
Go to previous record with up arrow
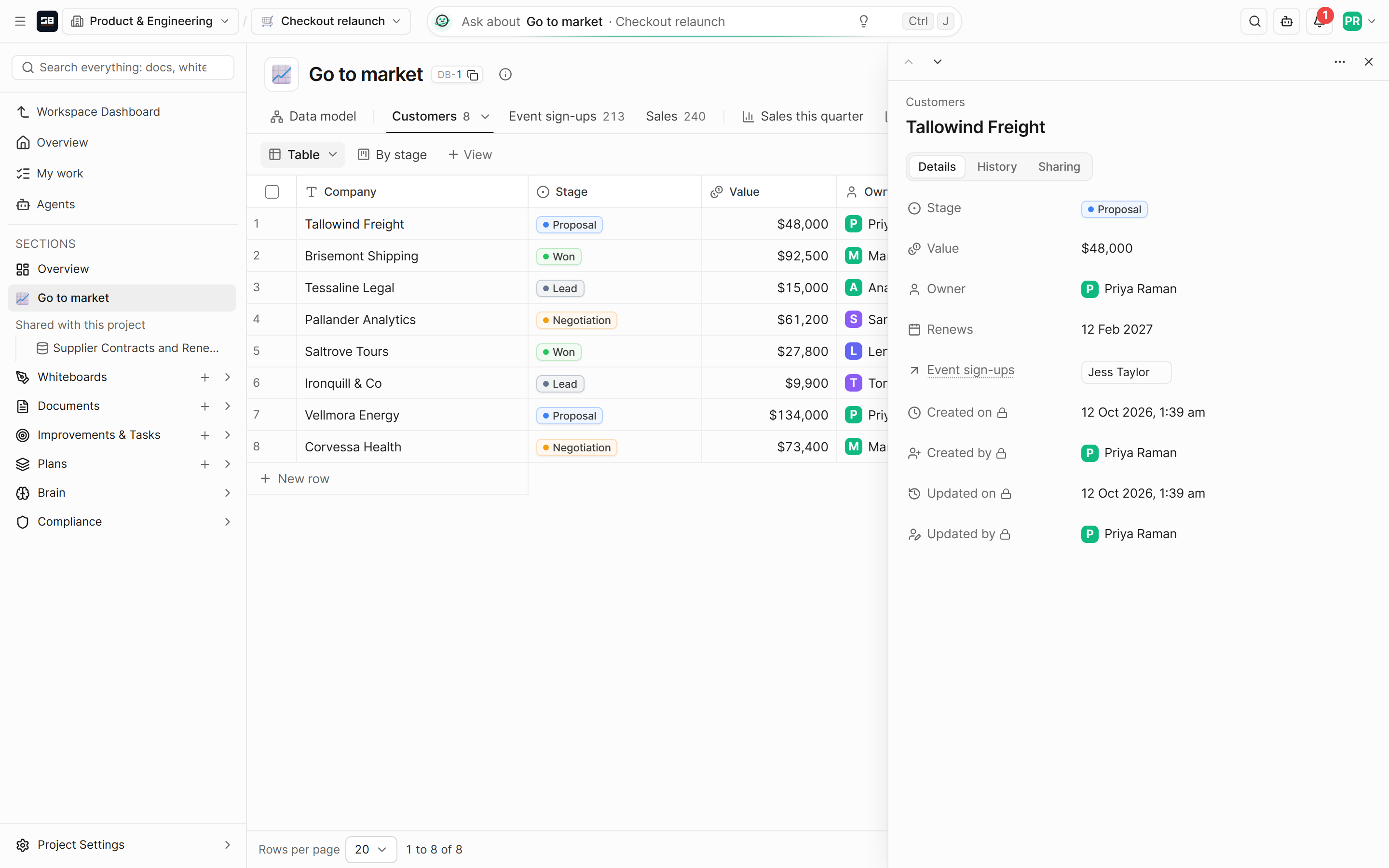pos(909,61)
